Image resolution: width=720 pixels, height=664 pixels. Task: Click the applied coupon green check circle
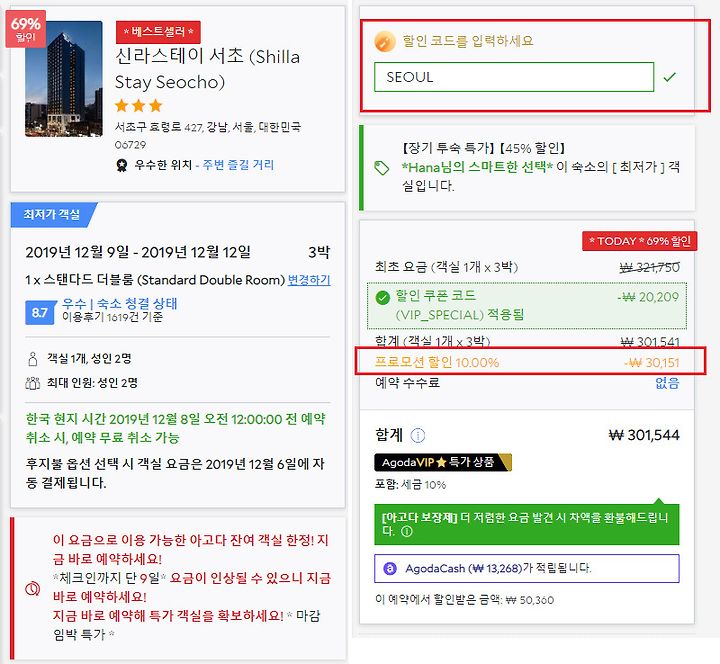[x=382, y=298]
